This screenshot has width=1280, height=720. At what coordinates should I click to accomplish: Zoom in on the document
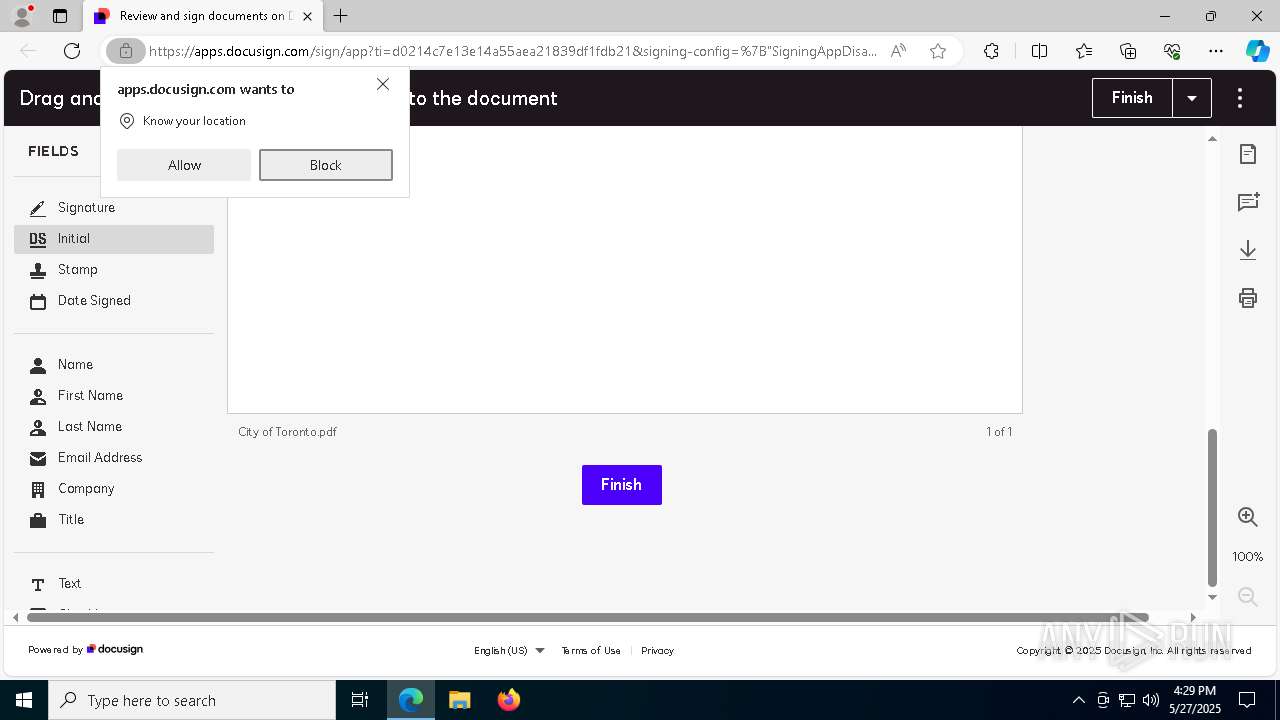pyautogui.click(x=1248, y=517)
